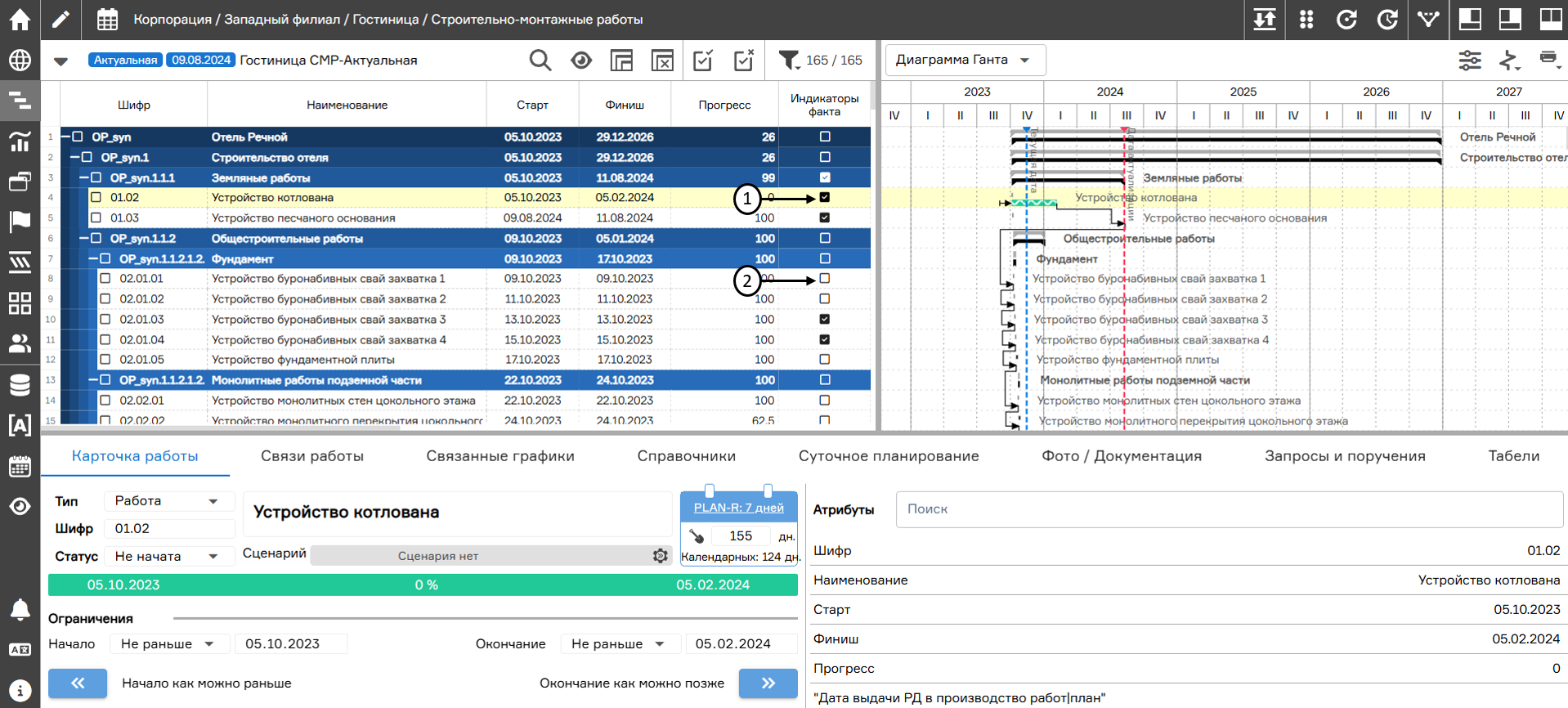The height and width of the screenshot is (708, 1568).
Task: Open the info icon at sidebar bottom
Action: (x=20, y=690)
